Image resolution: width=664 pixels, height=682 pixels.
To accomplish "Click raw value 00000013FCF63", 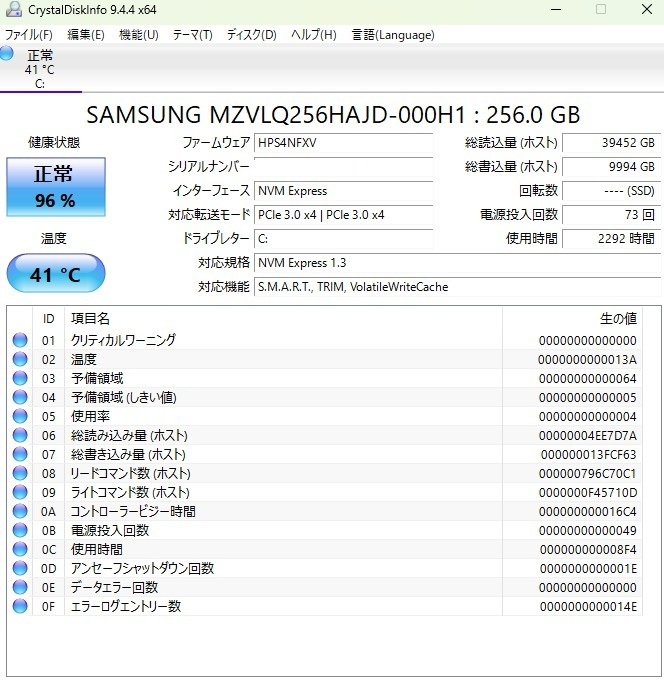I will point(588,455).
